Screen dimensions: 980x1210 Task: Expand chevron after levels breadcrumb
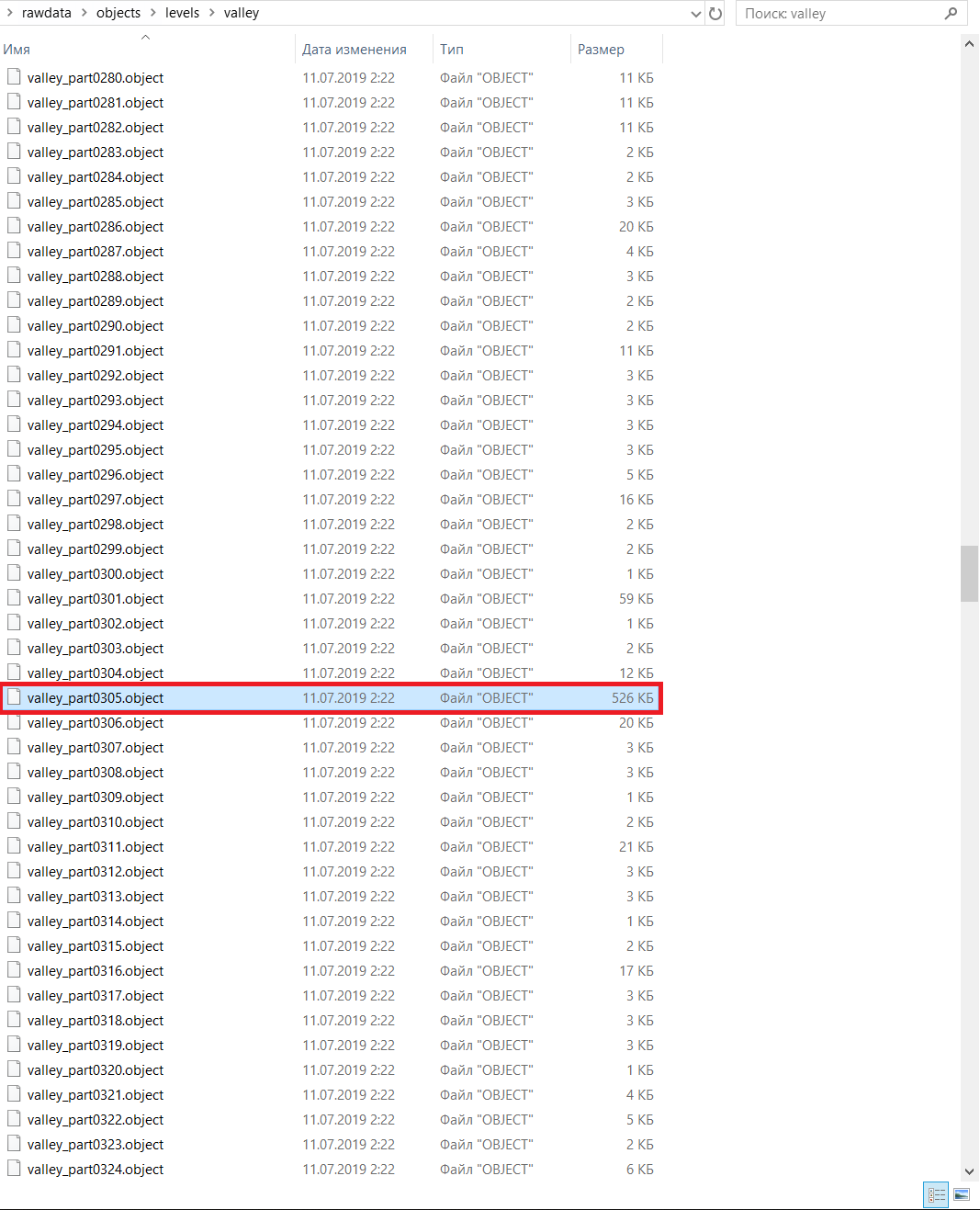click(x=211, y=13)
